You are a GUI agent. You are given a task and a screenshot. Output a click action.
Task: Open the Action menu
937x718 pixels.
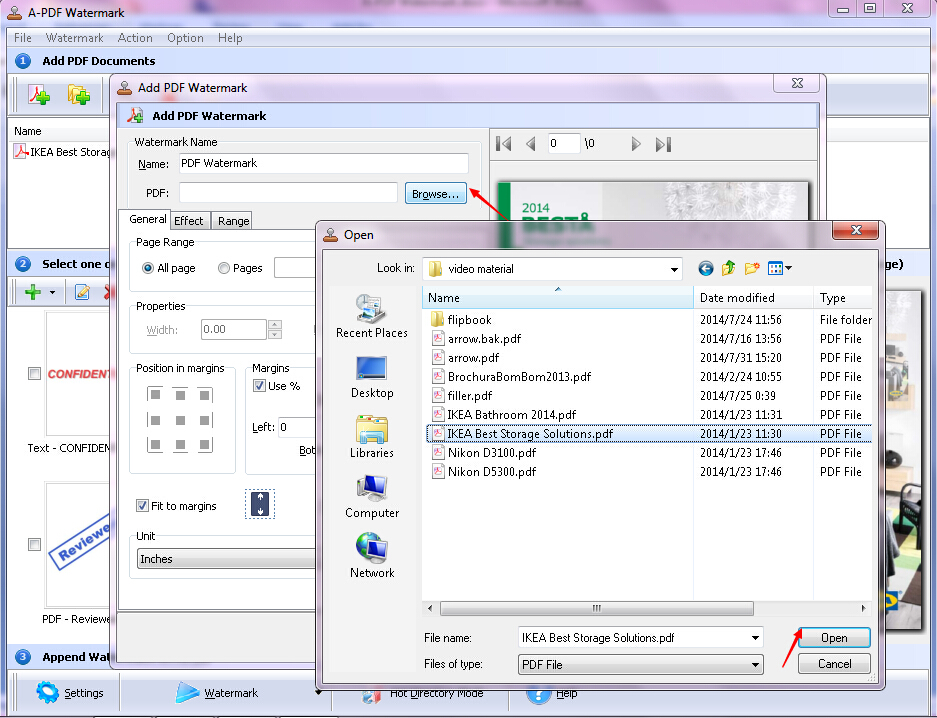[135, 38]
